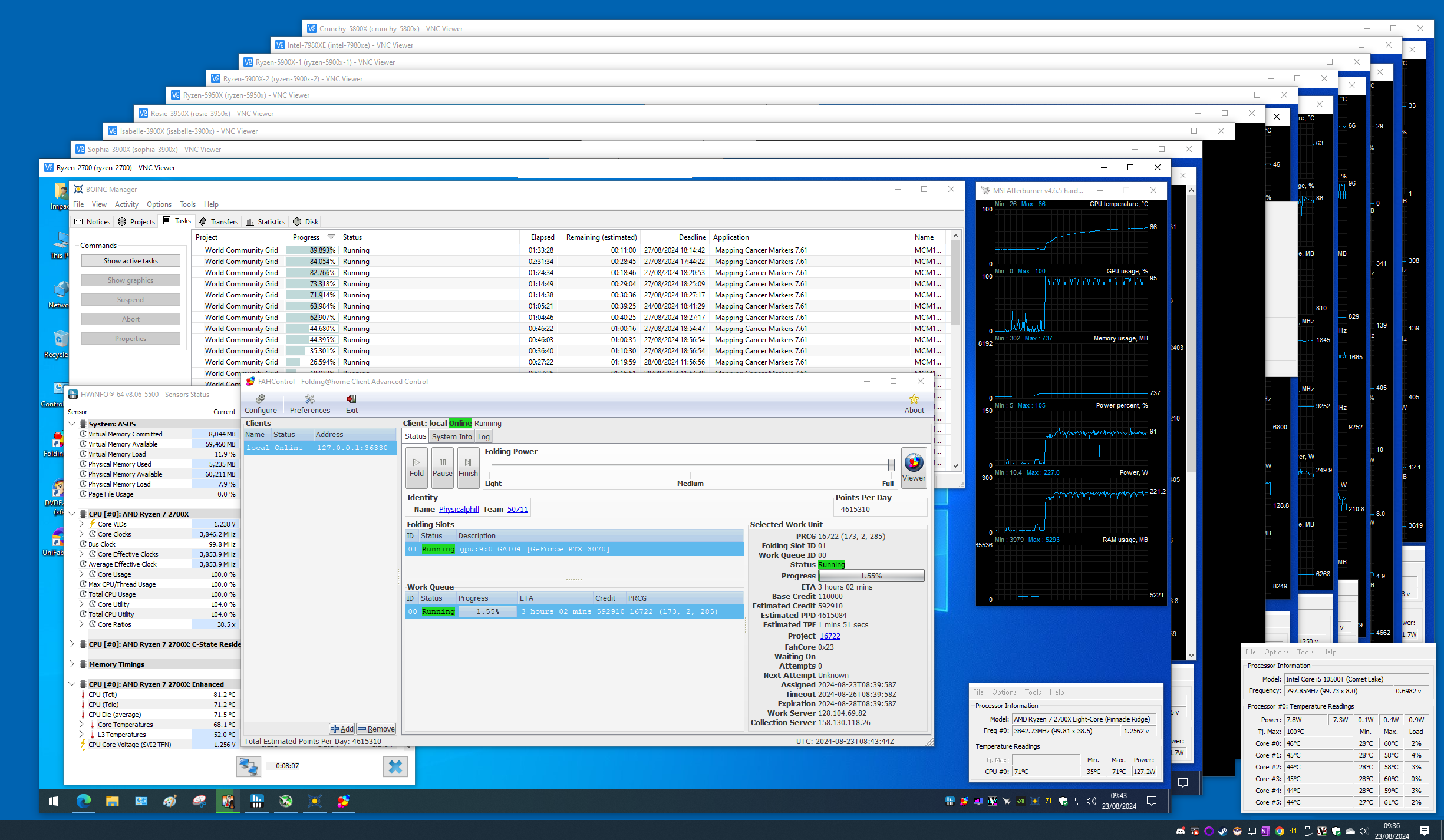
Task: Click the Suspend button in BOINC
Action: pos(131,300)
